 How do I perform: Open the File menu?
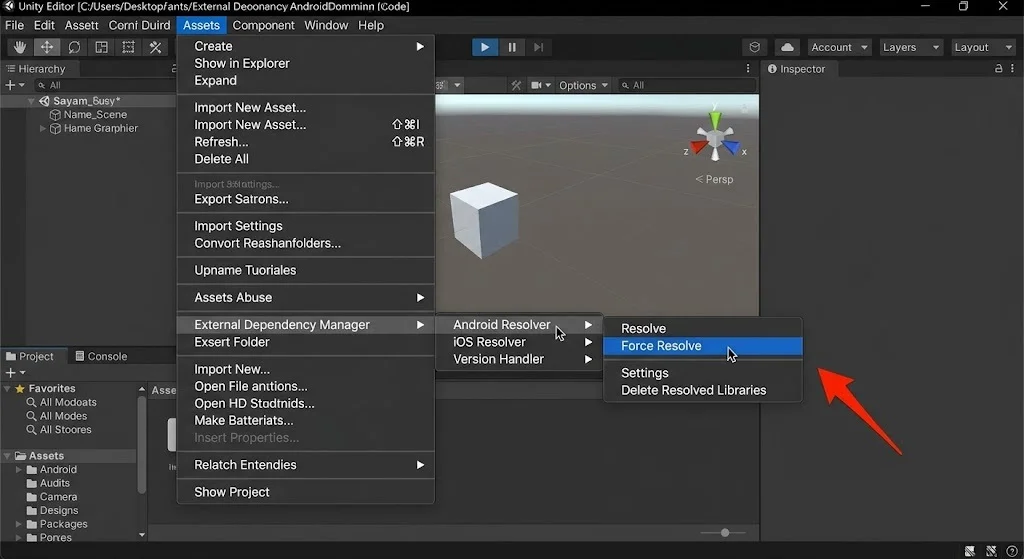(14, 25)
